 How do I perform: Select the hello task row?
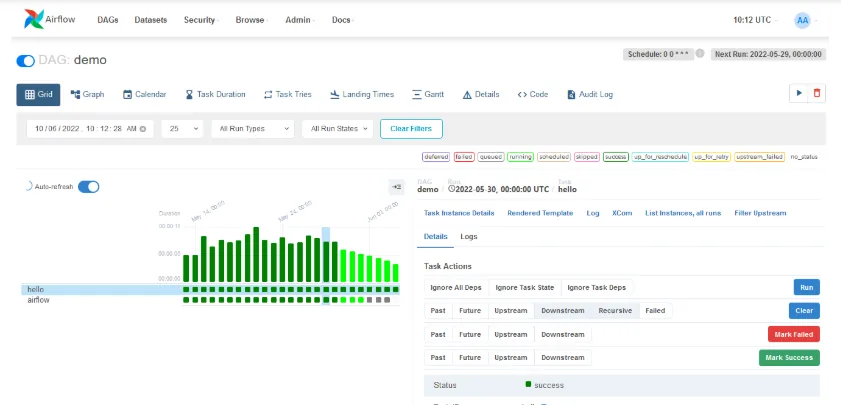(x=210, y=290)
